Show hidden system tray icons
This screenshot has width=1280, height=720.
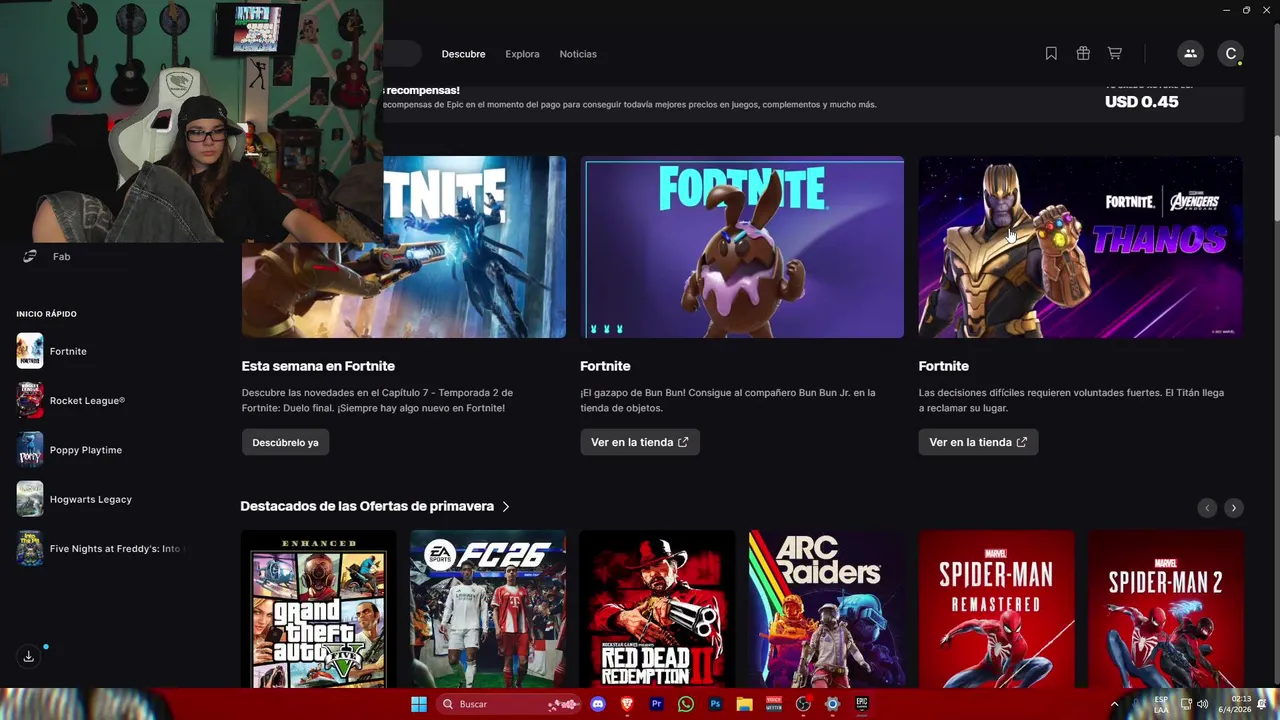1114,704
